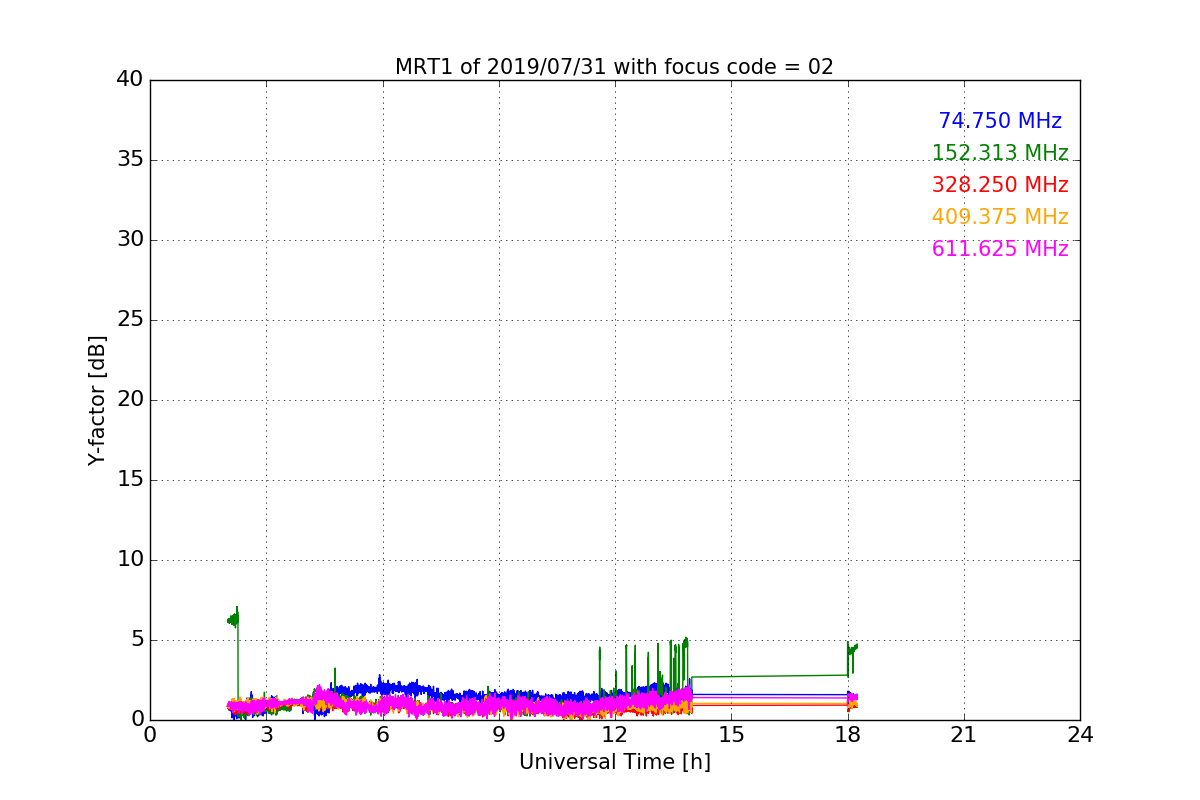1200x800 pixels.
Task: Click the x-axis tick label 9
Action: click(499, 735)
